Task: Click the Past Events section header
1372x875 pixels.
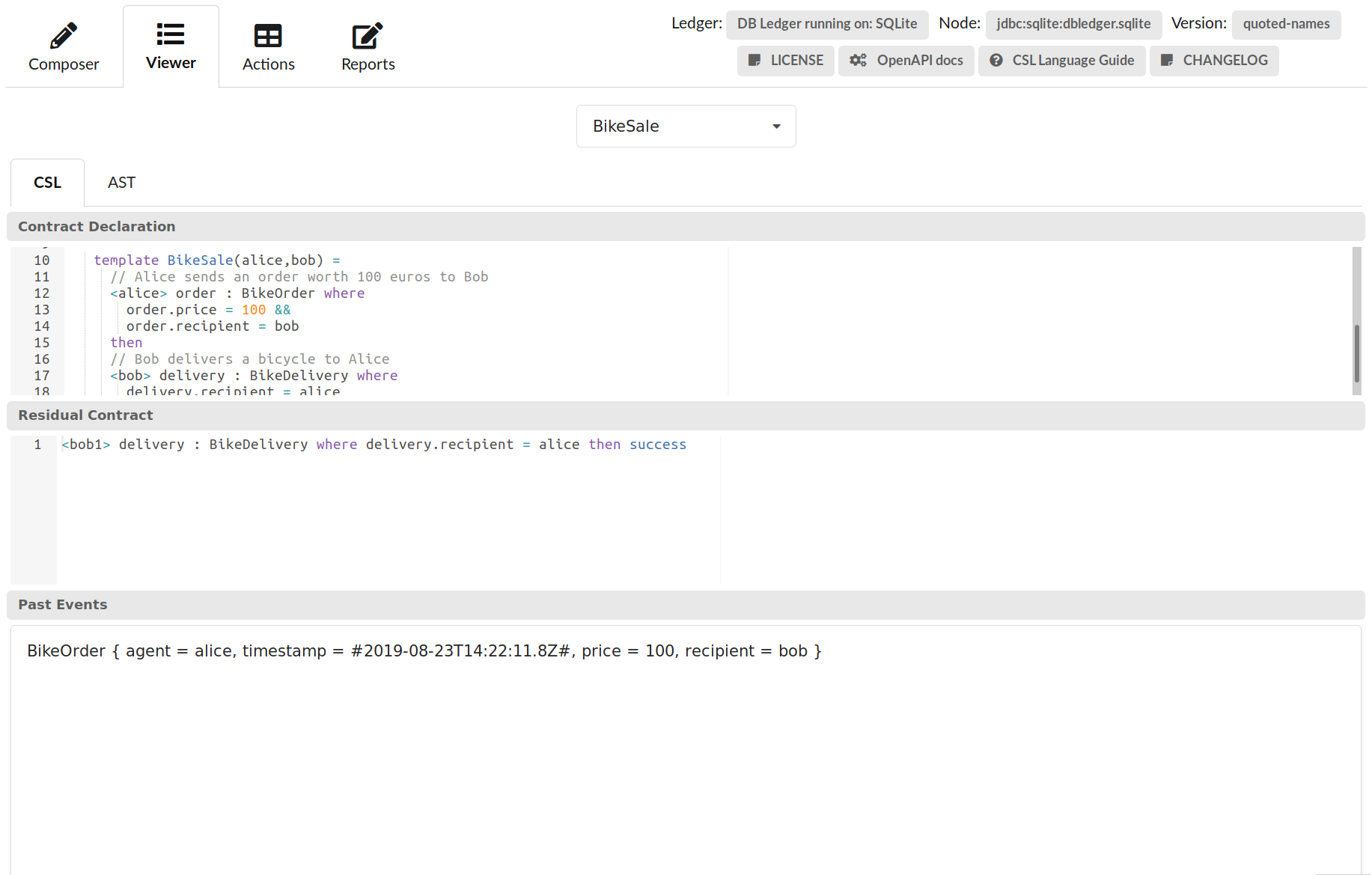Action: 63,605
